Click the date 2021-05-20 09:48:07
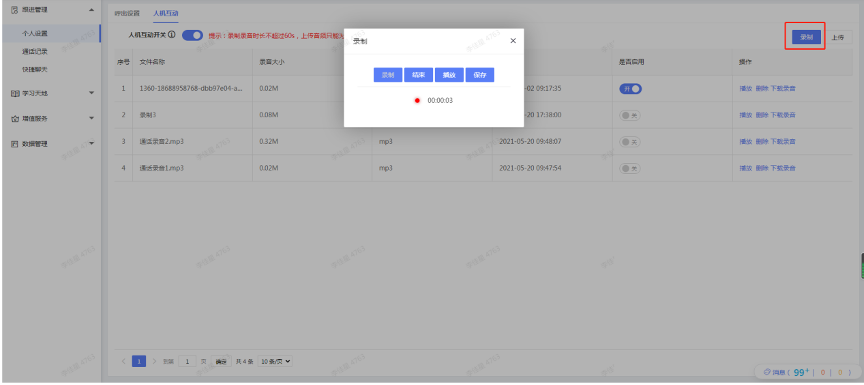This screenshot has height=385, width=864. [530, 142]
